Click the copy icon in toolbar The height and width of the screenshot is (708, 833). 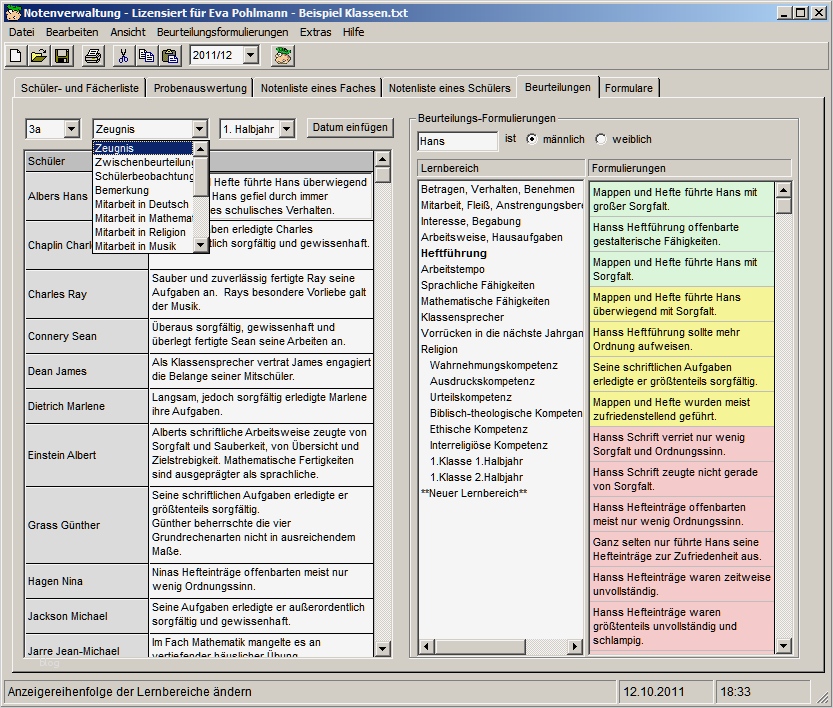click(147, 56)
